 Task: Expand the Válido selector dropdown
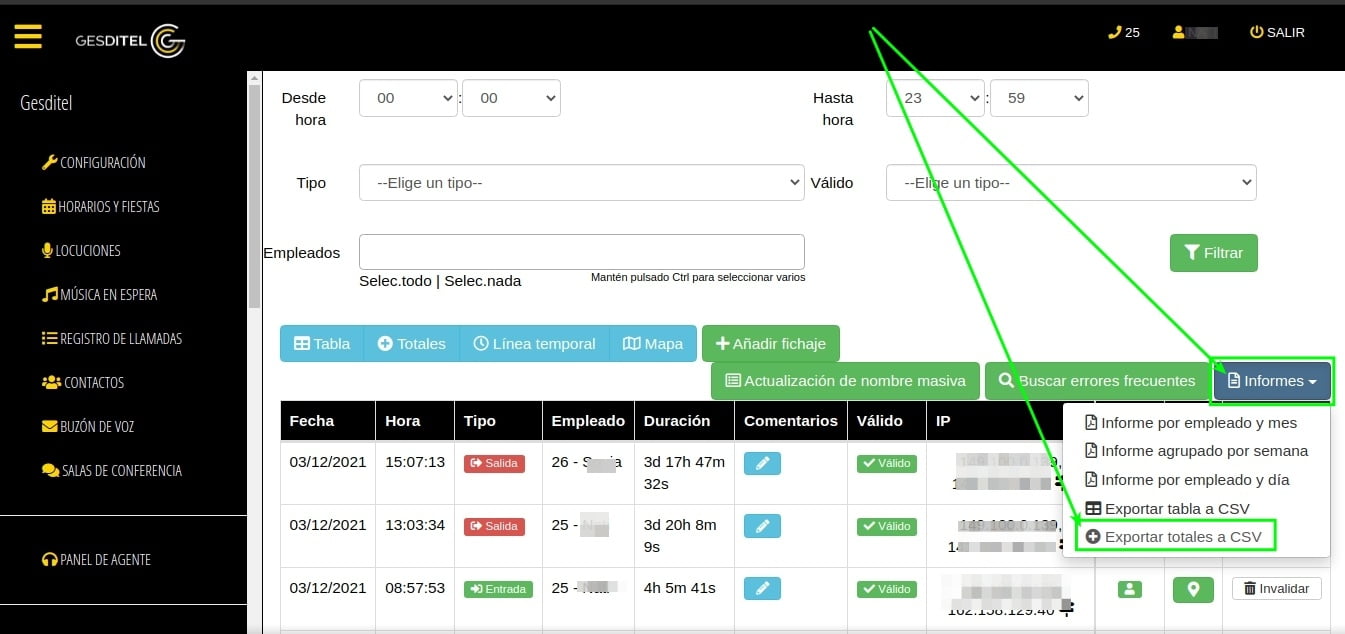(x=1070, y=183)
